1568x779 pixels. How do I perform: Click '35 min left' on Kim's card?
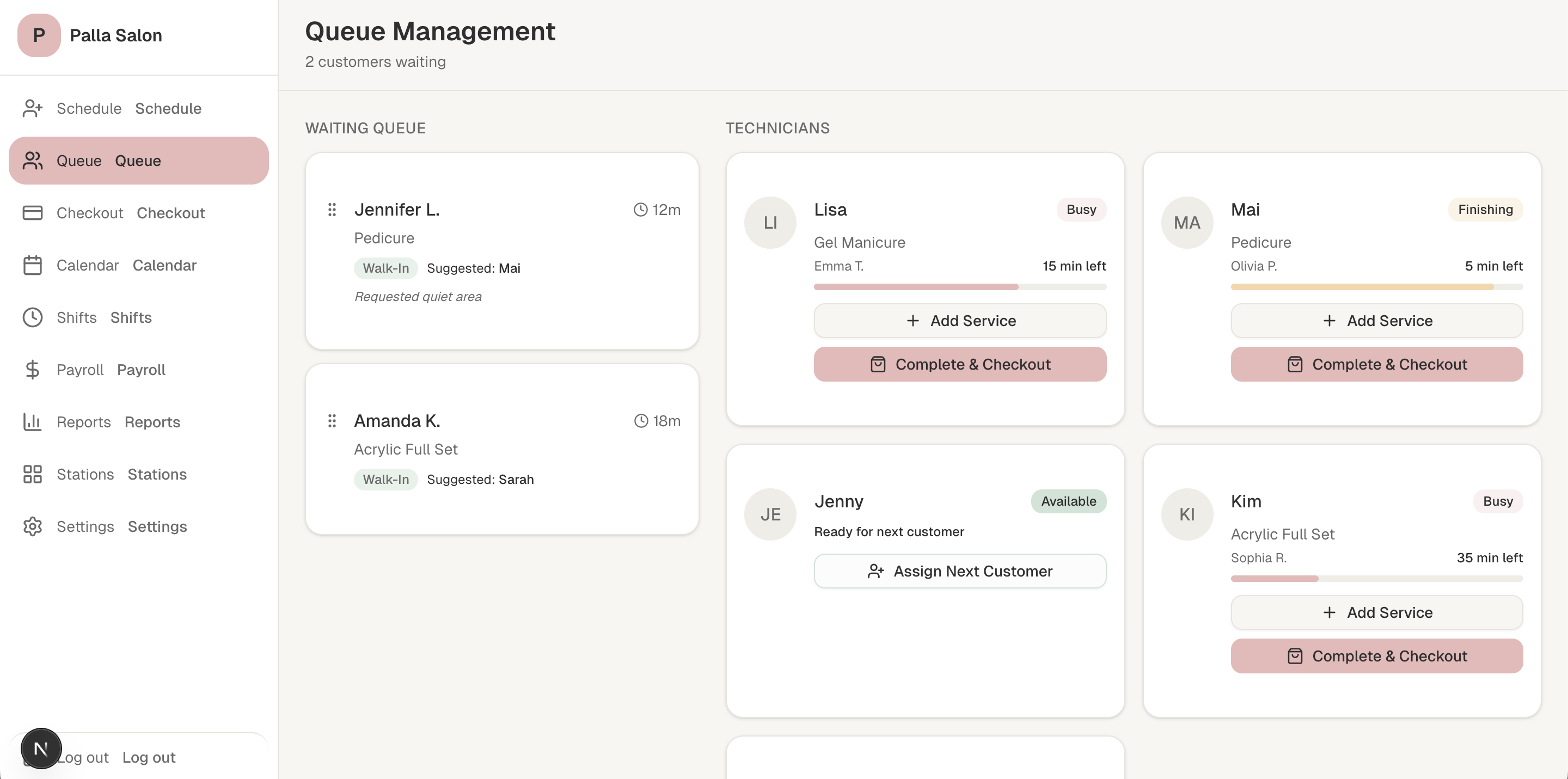(x=1490, y=558)
